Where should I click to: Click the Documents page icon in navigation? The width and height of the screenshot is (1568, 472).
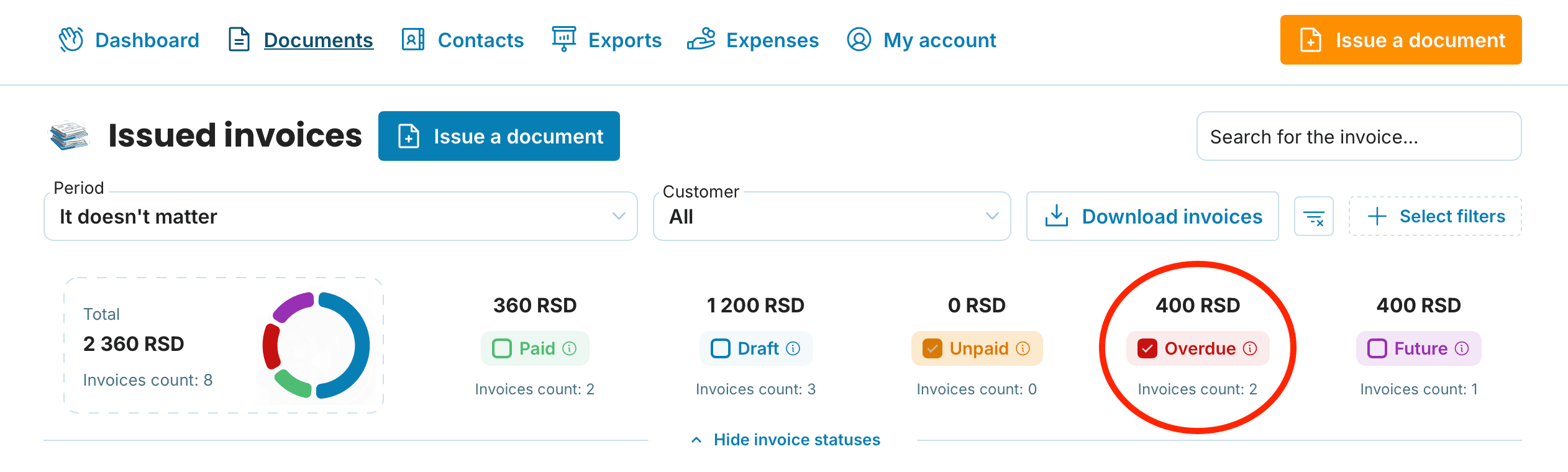[239, 40]
